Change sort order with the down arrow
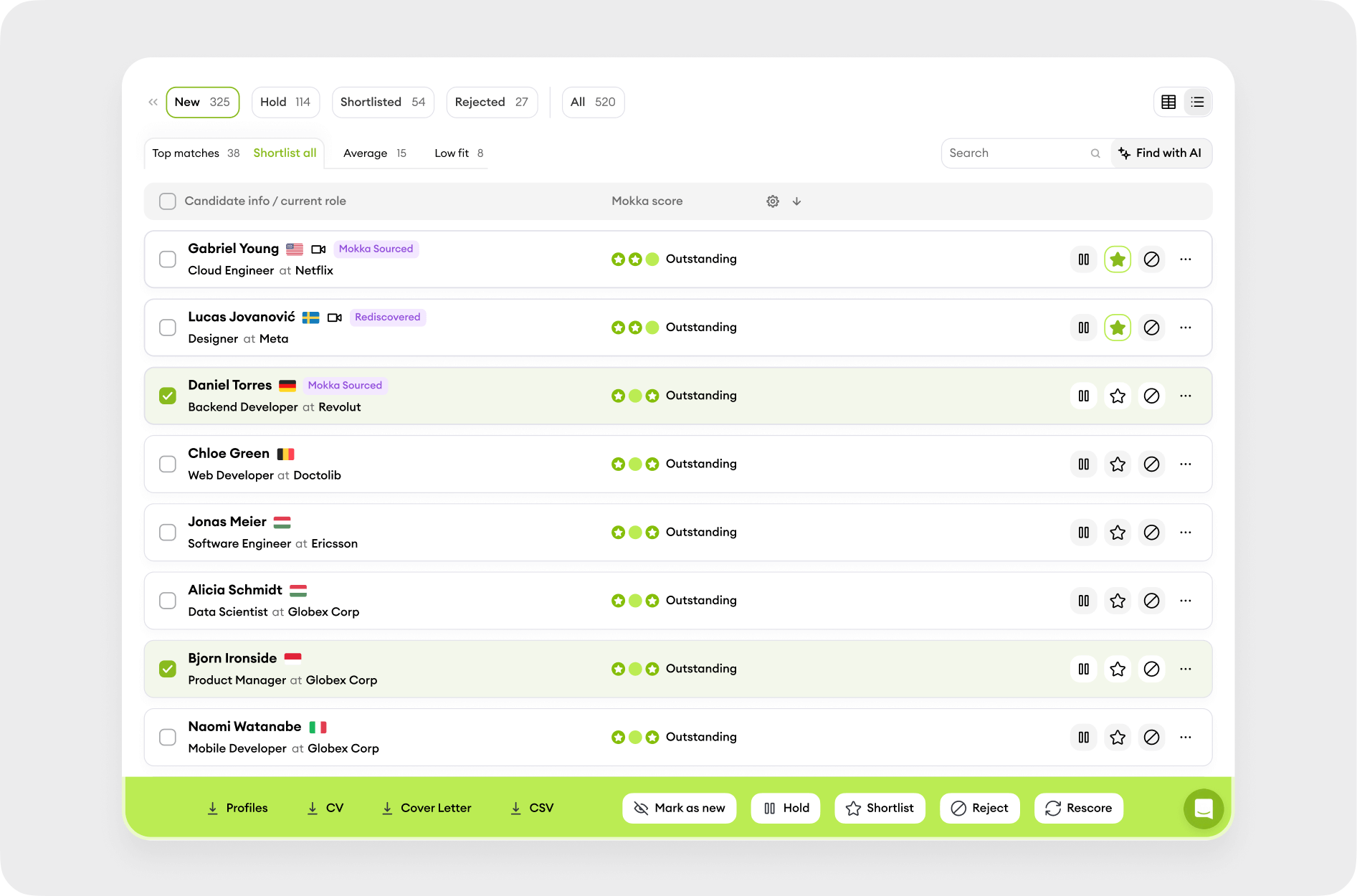This screenshot has height=896, width=1357. (x=796, y=201)
